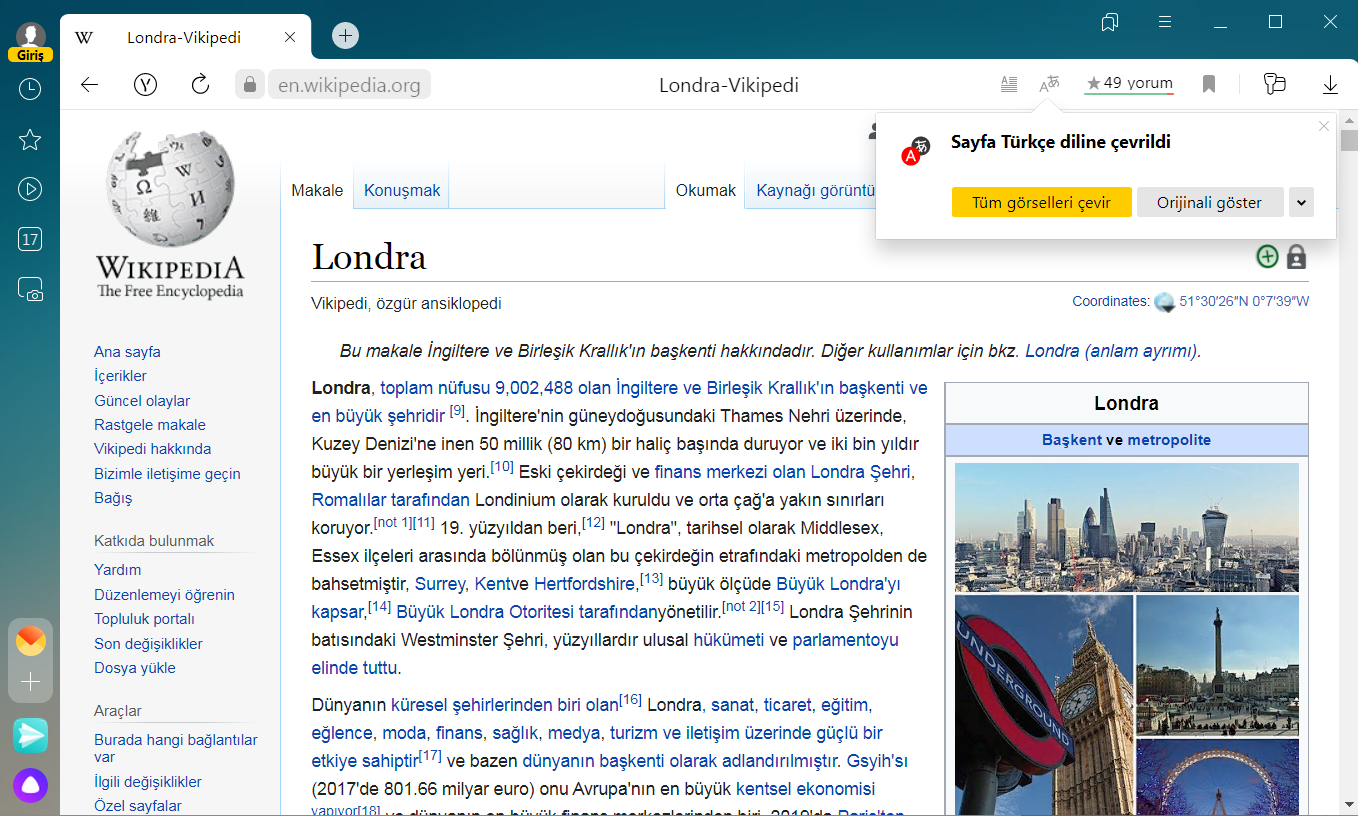1358x816 pixels.
Task: Open the bookmarks star icon in sidebar
Action: [x=30, y=139]
